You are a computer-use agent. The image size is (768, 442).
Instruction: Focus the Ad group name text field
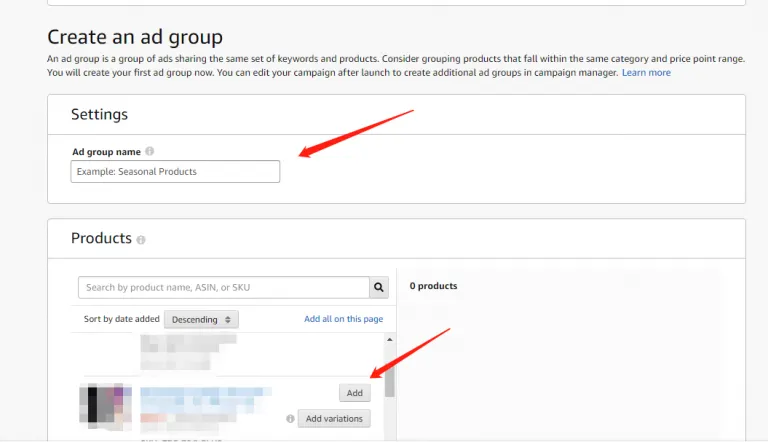[x=175, y=172]
